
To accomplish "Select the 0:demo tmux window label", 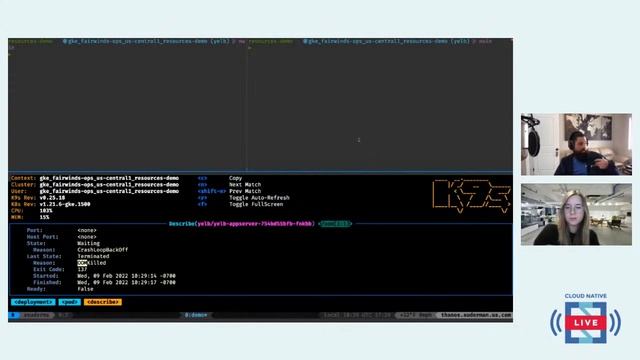I will [196, 316].
